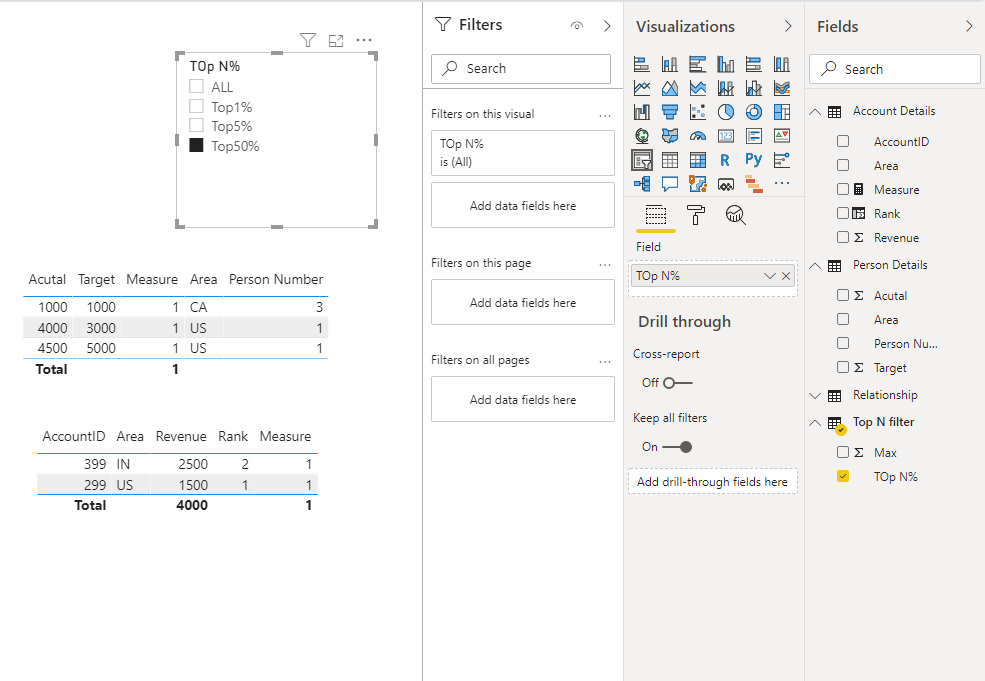The height and width of the screenshot is (681, 985).
Task: Open Filters on this page options
Action: [605, 264]
